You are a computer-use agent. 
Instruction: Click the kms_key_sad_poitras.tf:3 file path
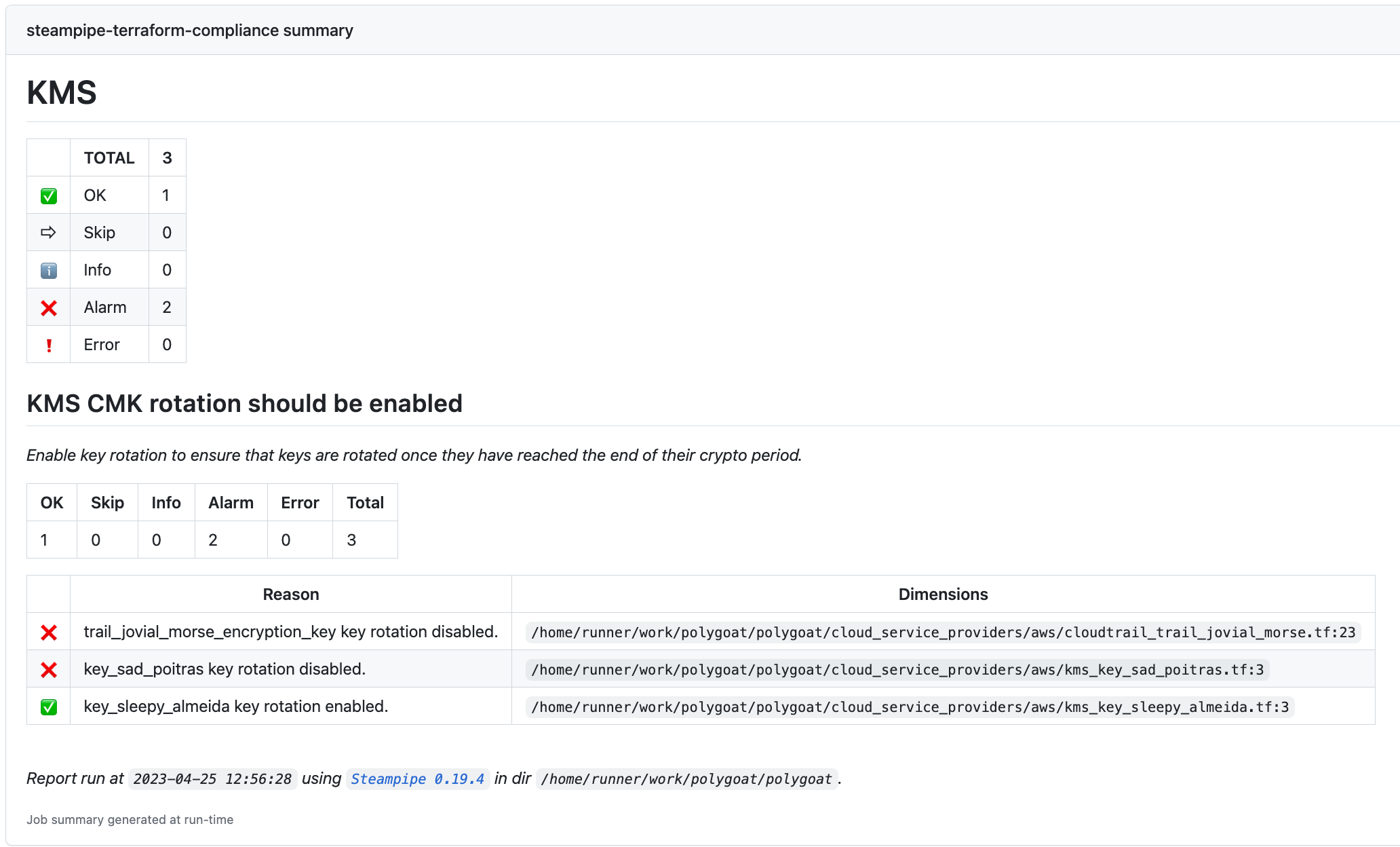(897, 670)
